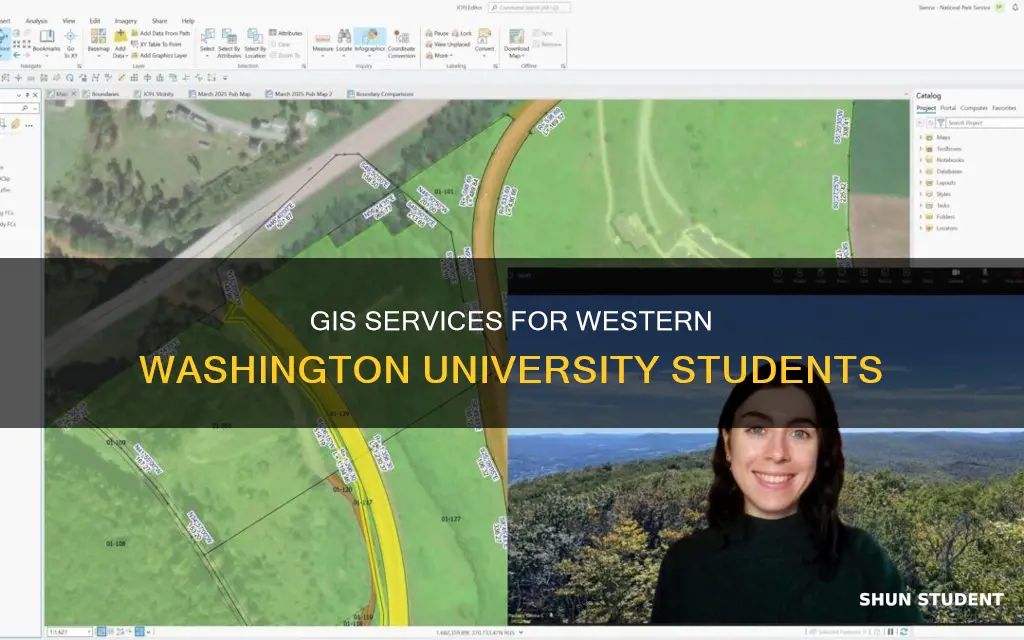Viewport: 1024px width, 640px height.
Task: Open the map scale dropdown
Action: (89, 632)
